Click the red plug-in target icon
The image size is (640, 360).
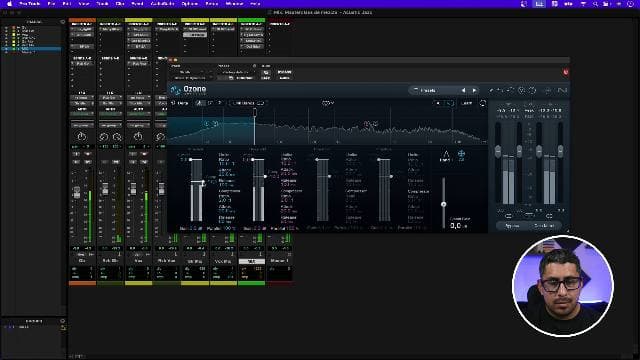(566, 72)
